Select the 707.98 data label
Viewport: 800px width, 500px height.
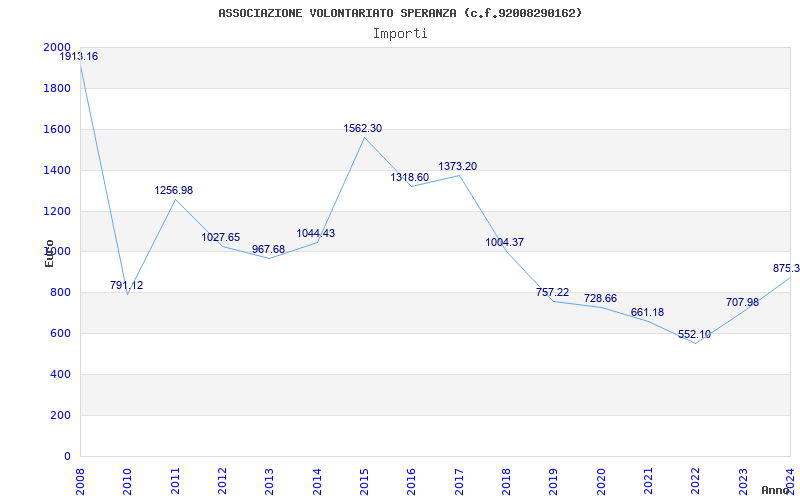pyautogui.click(x=742, y=303)
